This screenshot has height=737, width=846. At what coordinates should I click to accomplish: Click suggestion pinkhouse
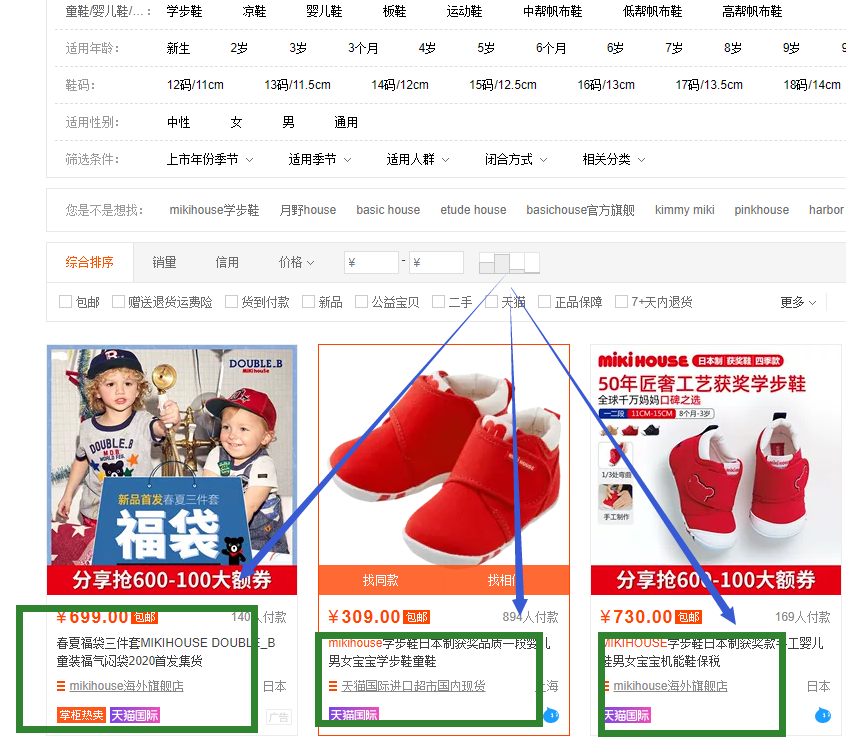pyautogui.click(x=761, y=210)
